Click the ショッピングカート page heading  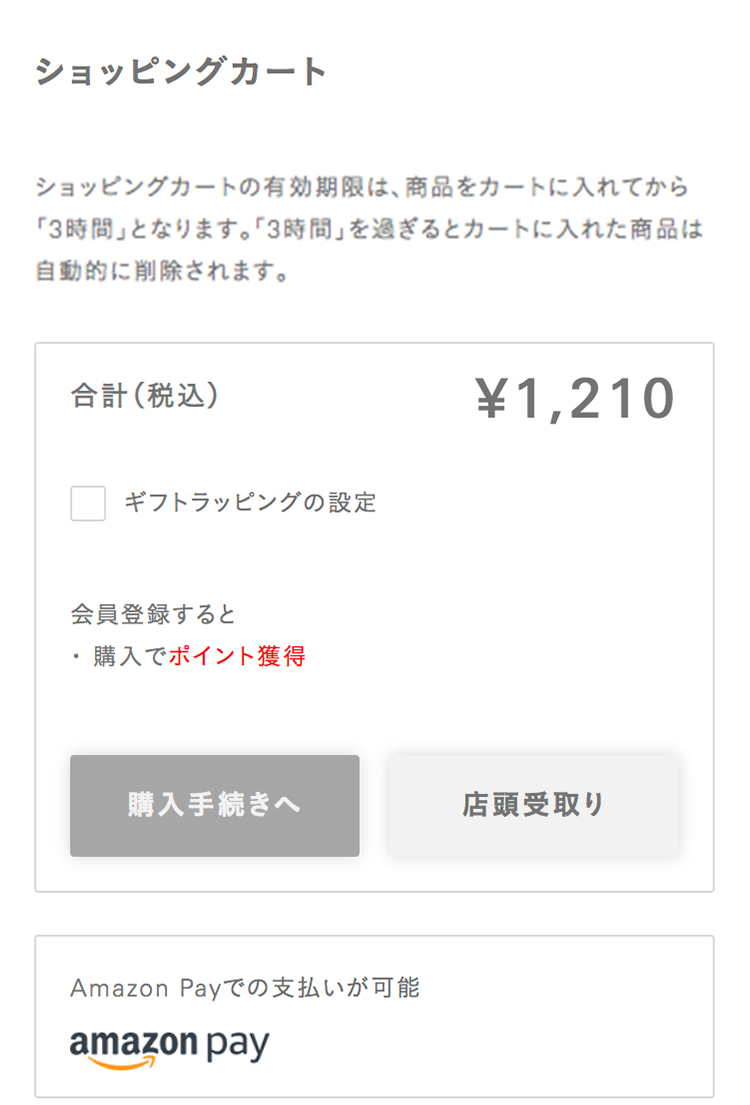[x=182, y=72]
